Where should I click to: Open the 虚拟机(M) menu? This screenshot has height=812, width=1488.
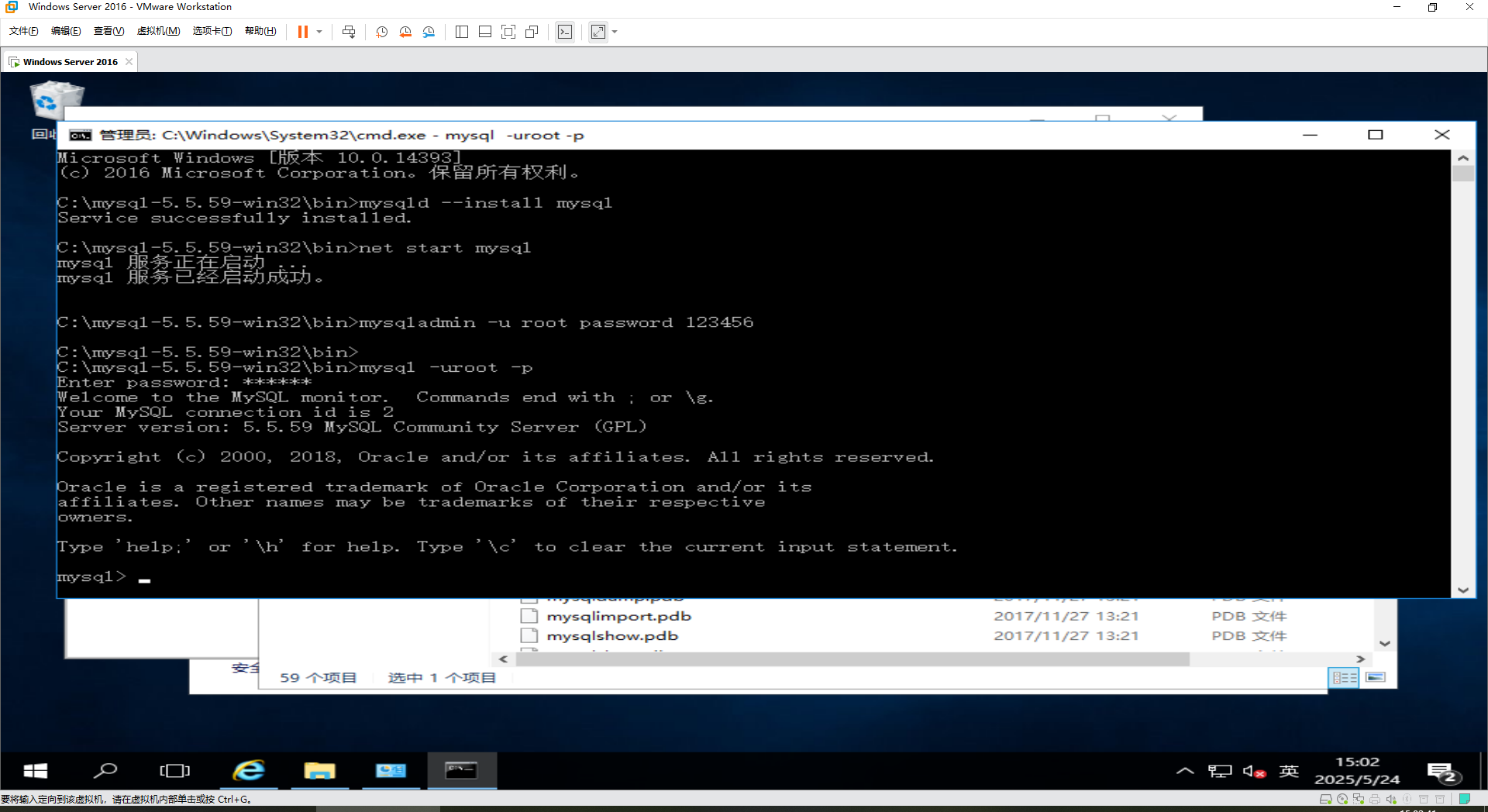(x=158, y=31)
